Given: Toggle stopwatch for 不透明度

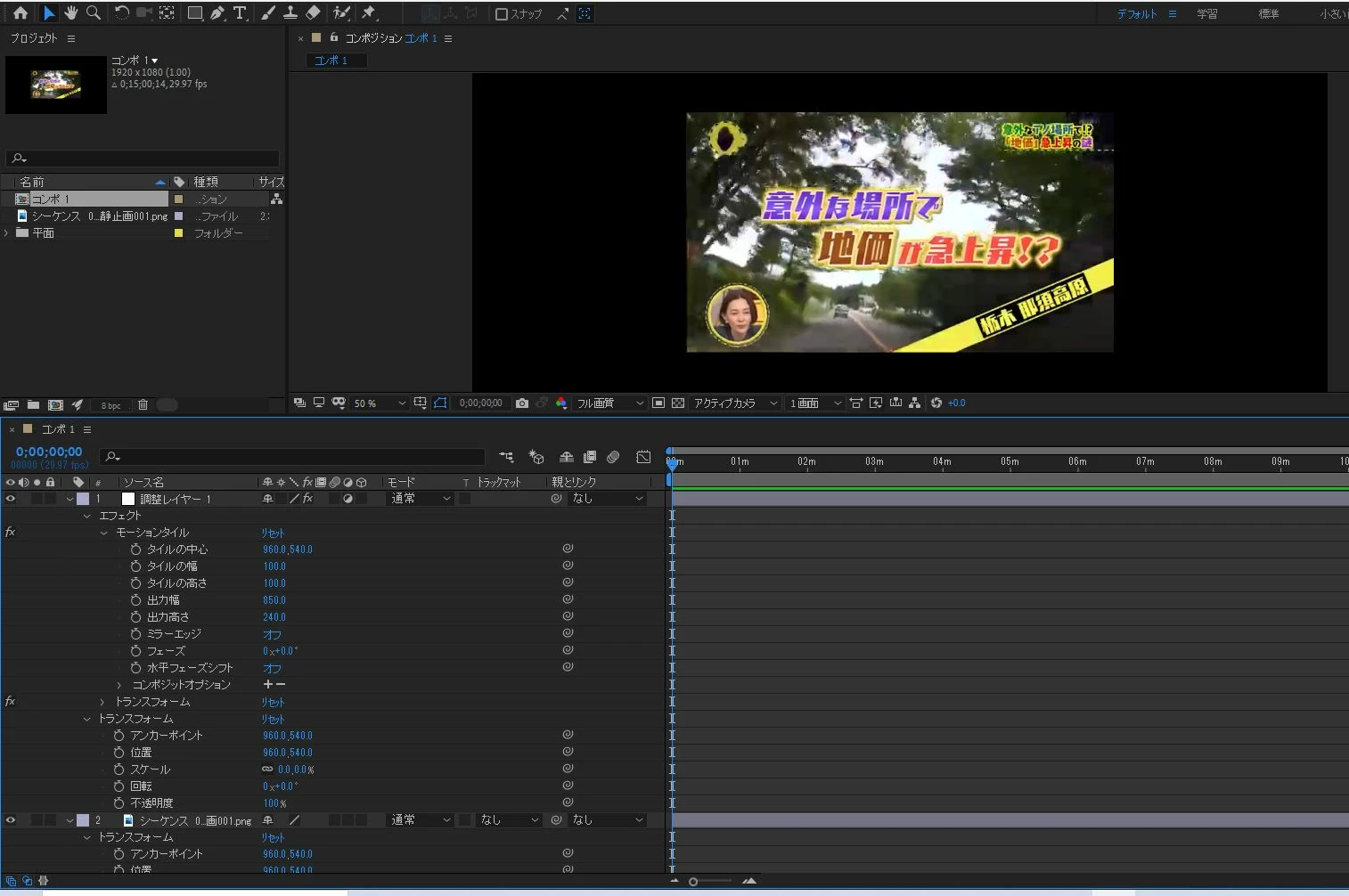Looking at the screenshot, I should [119, 803].
